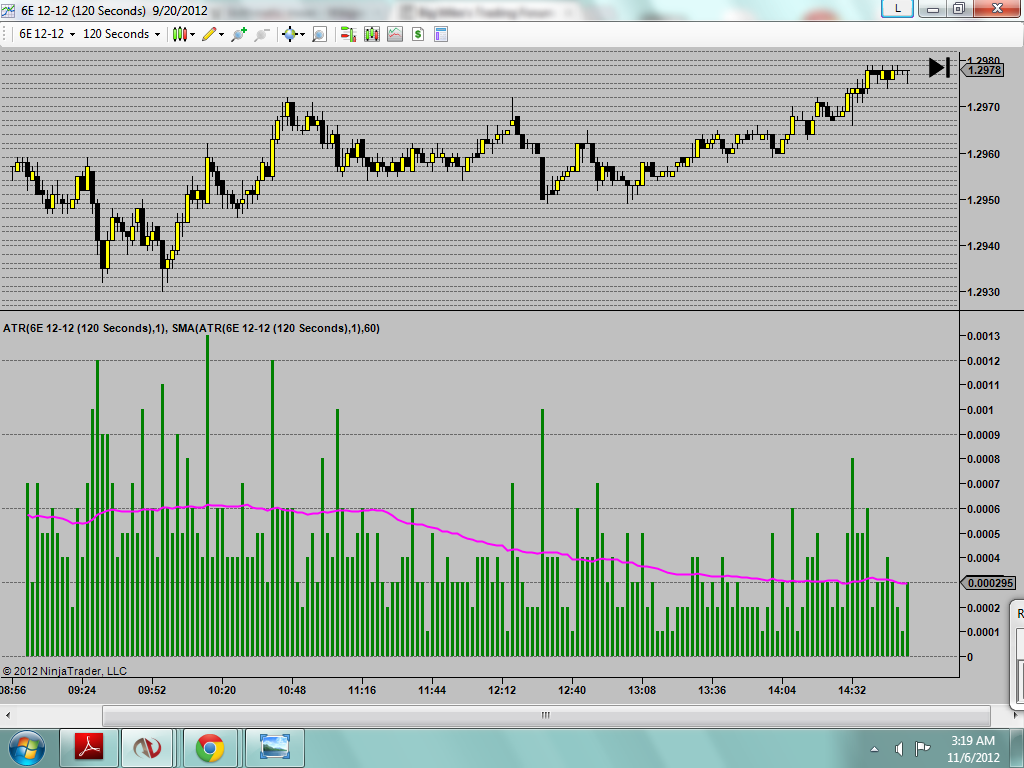Select the crosshair cursor icon
The image size is (1024, 768).
pyautogui.click(x=289, y=34)
